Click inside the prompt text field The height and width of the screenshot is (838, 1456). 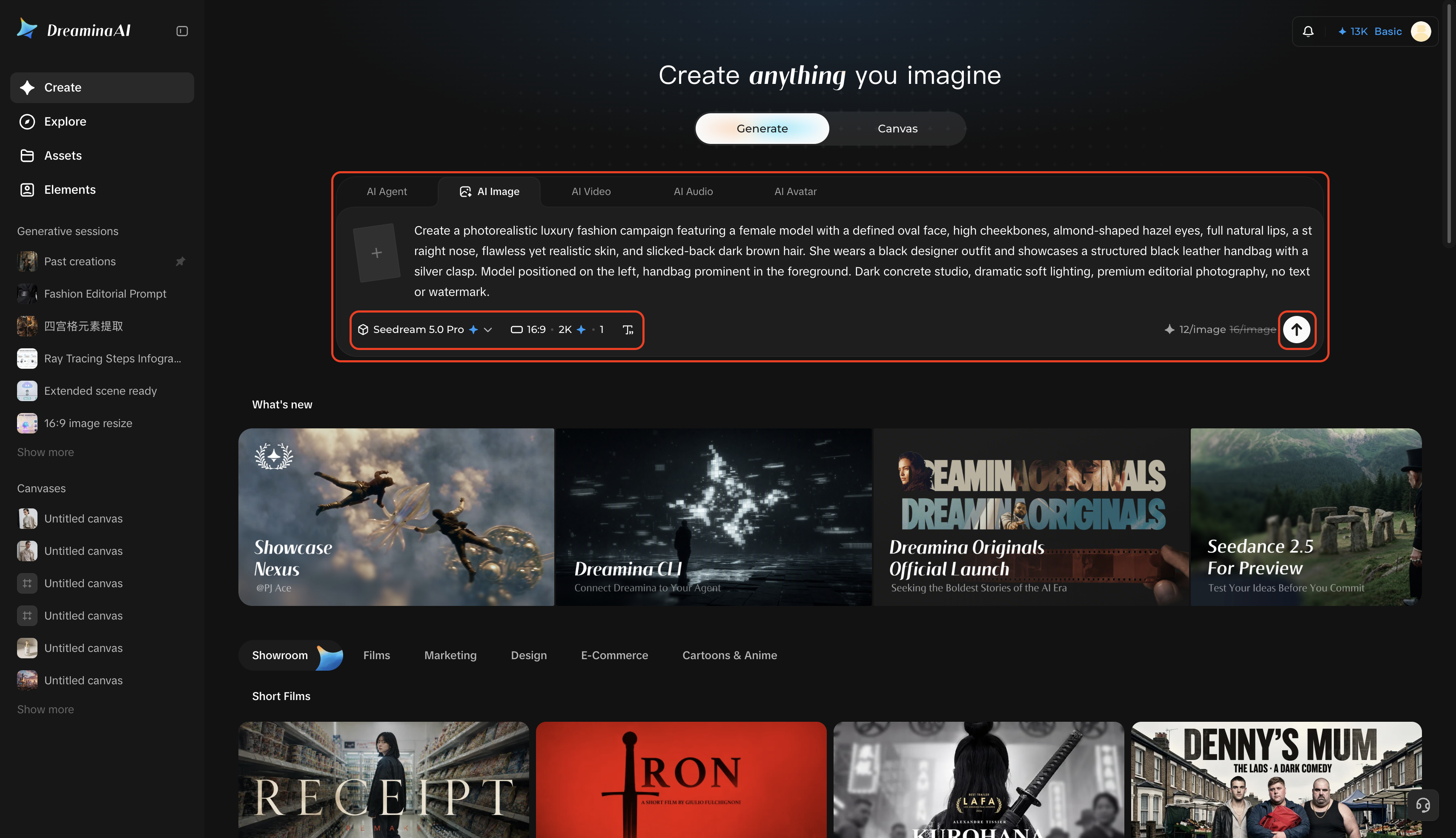[863, 261]
